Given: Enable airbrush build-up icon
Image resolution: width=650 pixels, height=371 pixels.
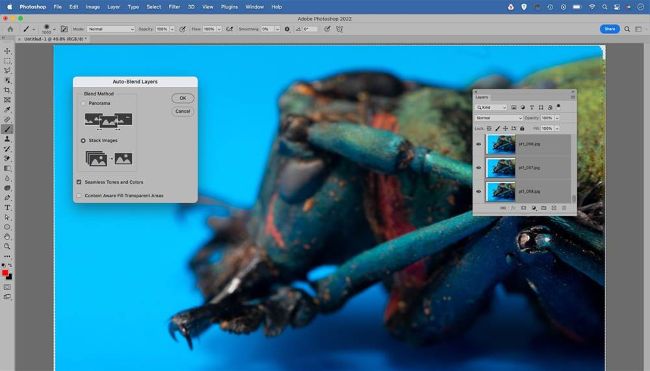Looking at the screenshot, I should tap(229, 29).
